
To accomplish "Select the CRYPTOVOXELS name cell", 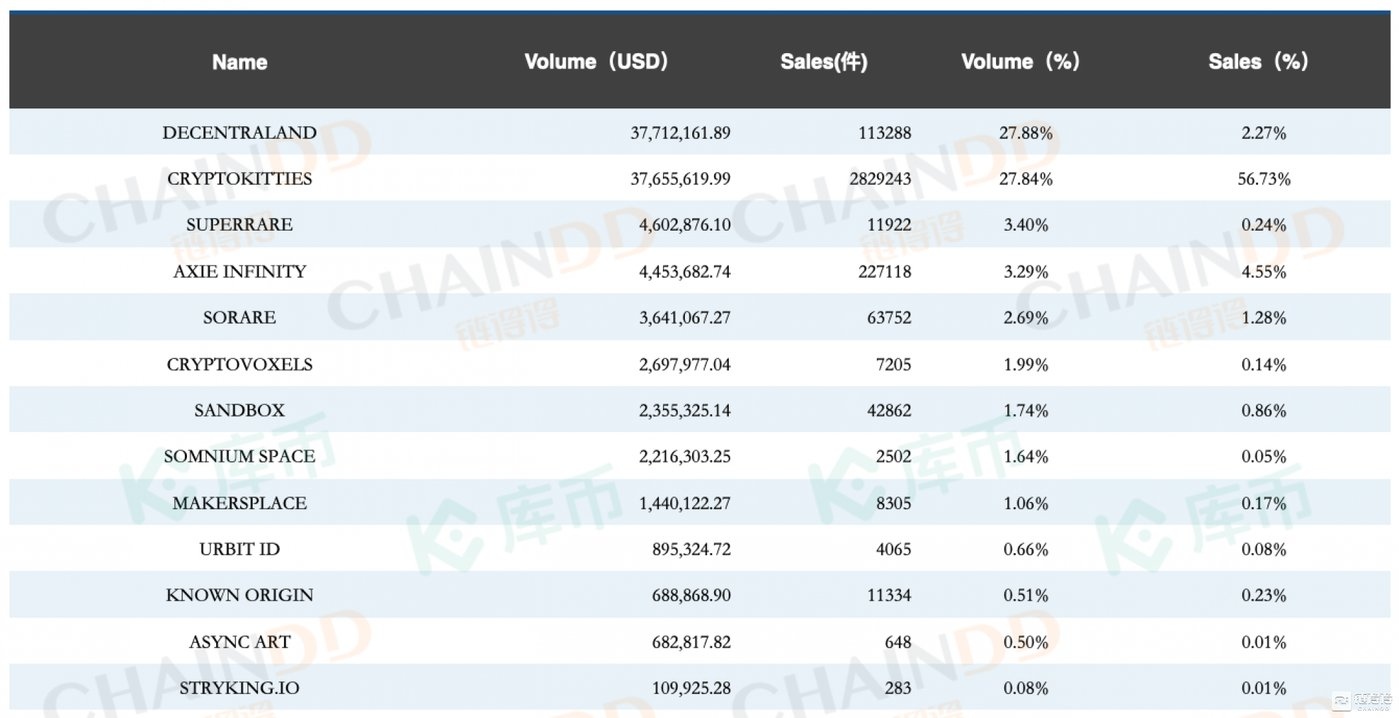I will [240, 365].
